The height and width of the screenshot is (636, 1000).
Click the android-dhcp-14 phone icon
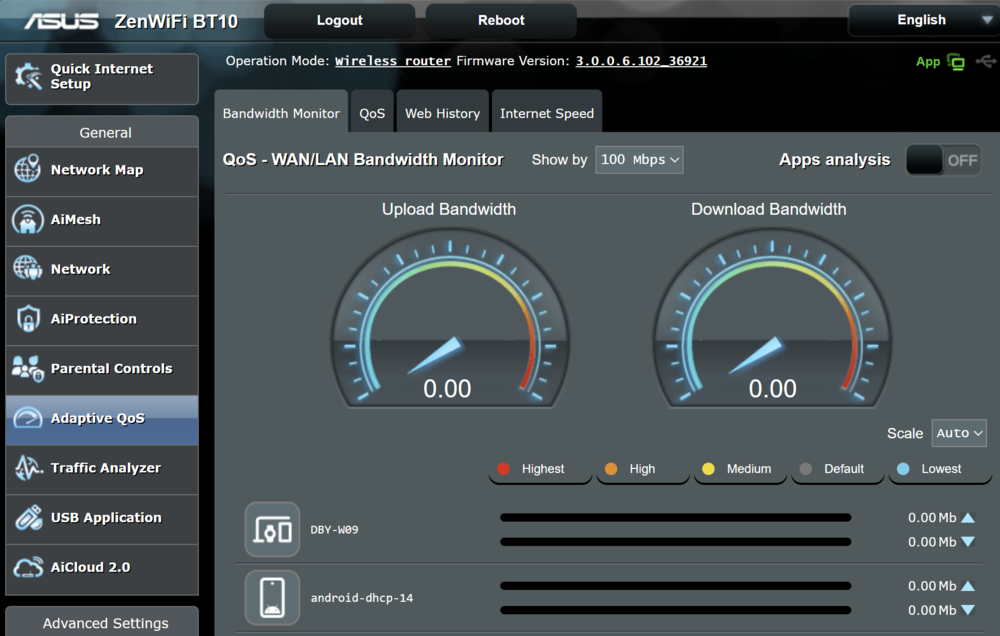click(x=272, y=598)
